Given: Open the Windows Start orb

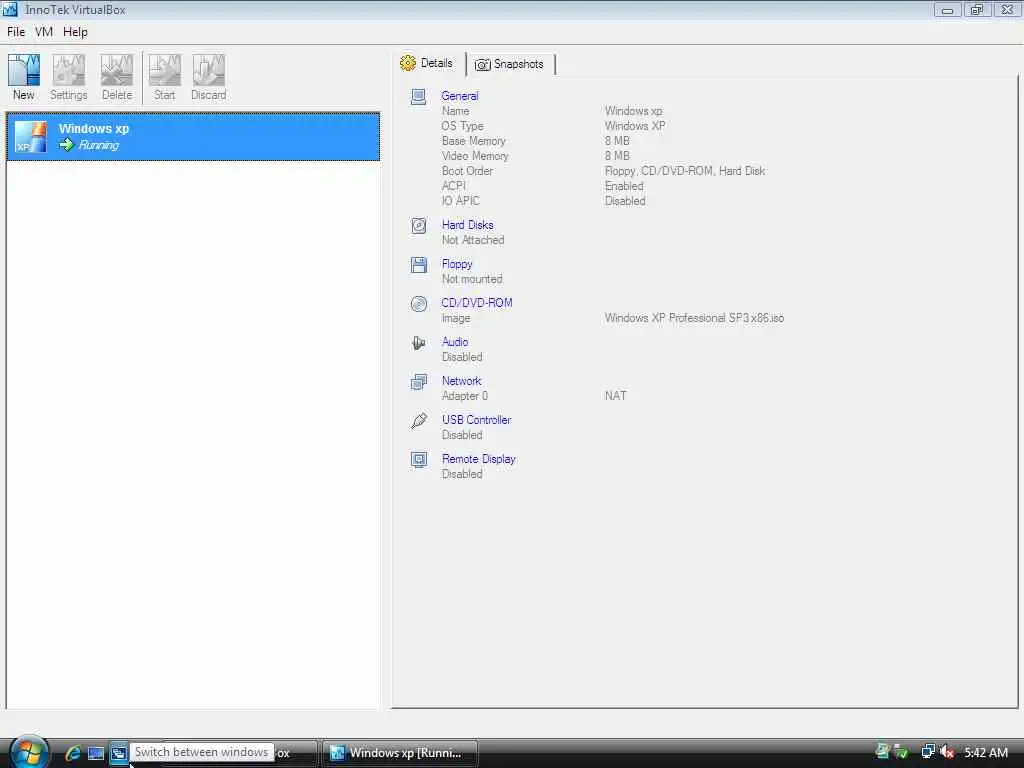Looking at the screenshot, I should 28,752.
